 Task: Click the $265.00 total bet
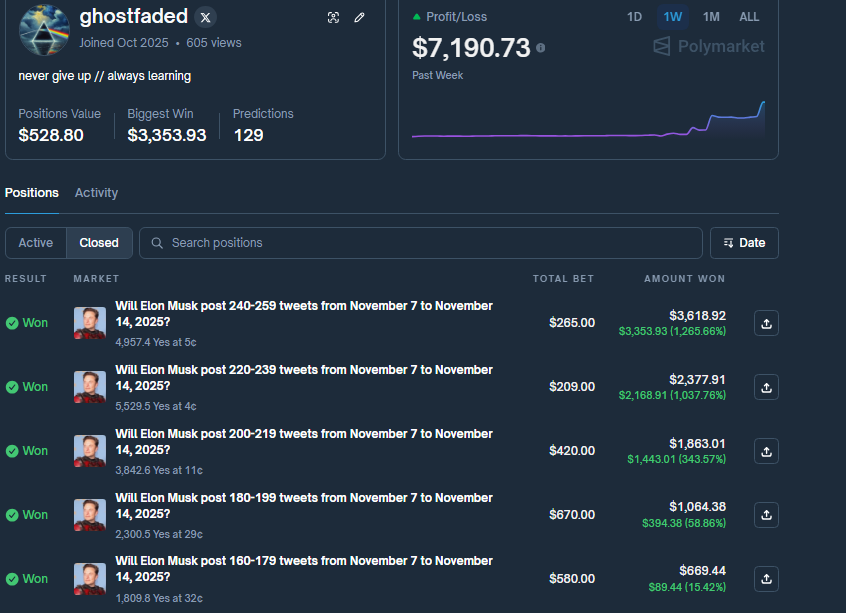[572, 323]
